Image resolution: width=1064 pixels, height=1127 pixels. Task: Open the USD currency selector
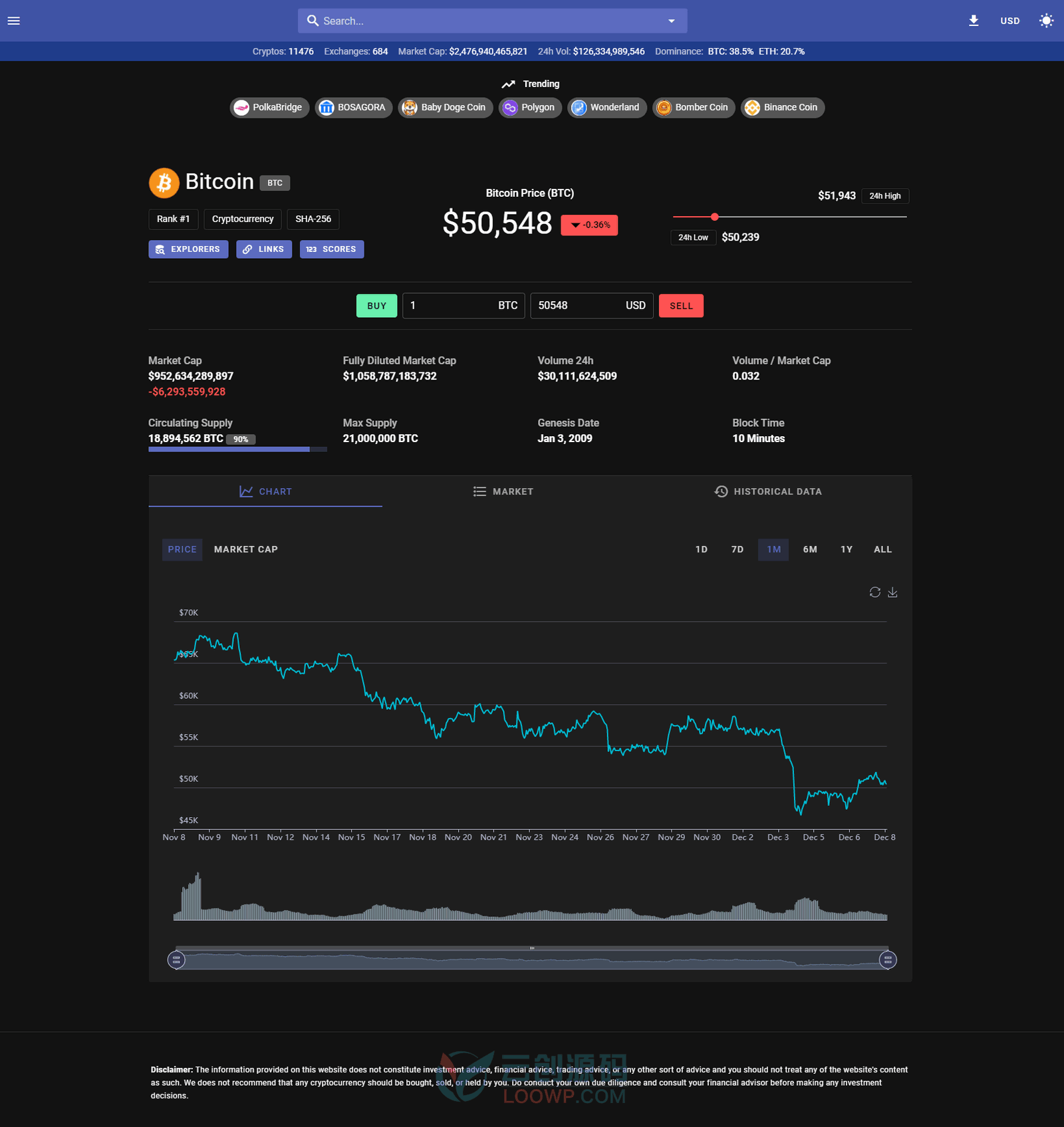pyautogui.click(x=1009, y=21)
